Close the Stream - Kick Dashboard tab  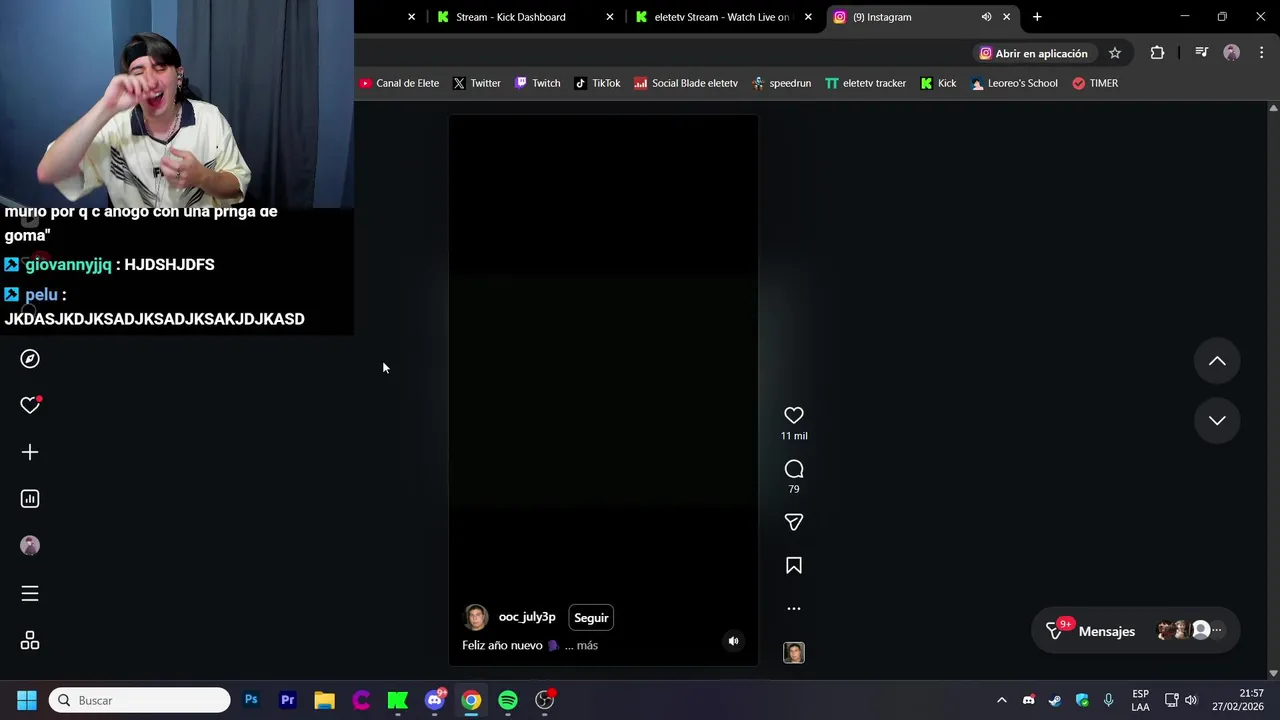pyautogui.click(x=609, y=17)
